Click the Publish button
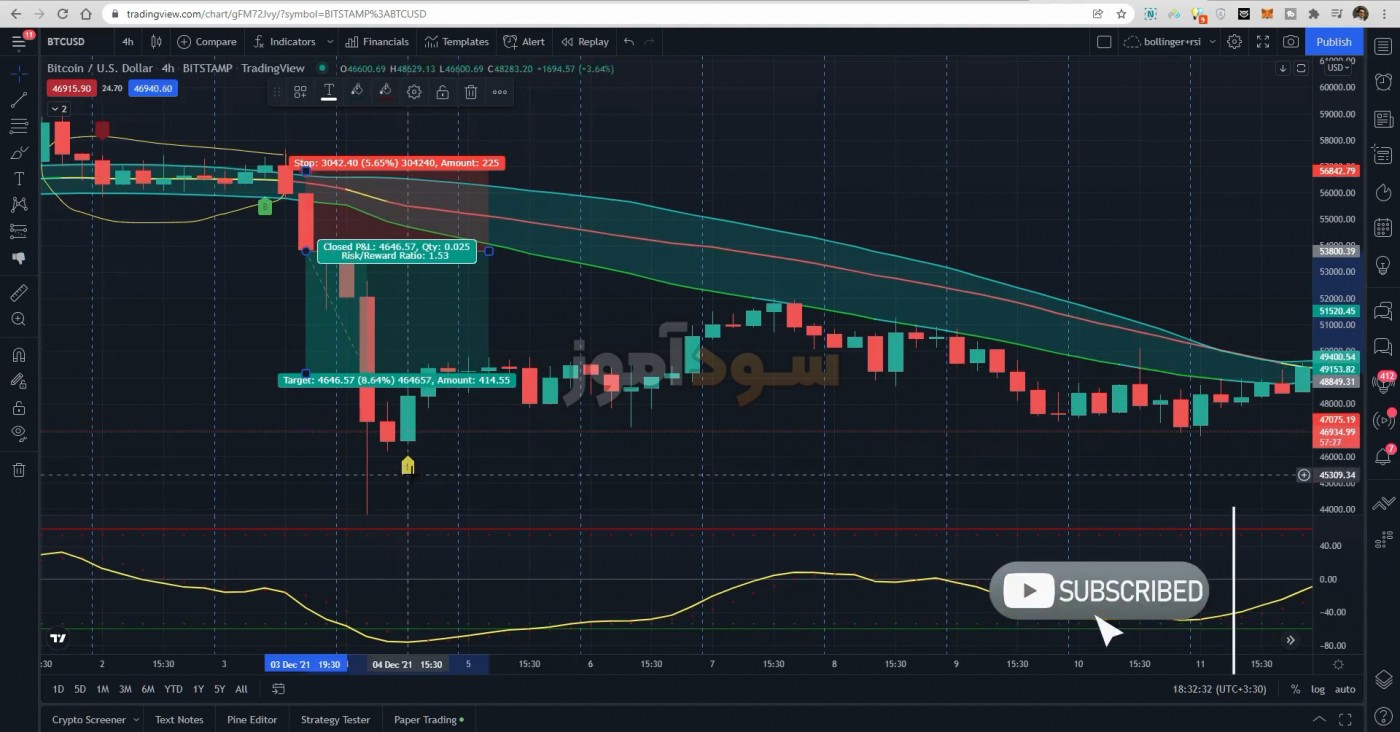The height and width of the screenshot is (732, 1400). click(1333, 42)
